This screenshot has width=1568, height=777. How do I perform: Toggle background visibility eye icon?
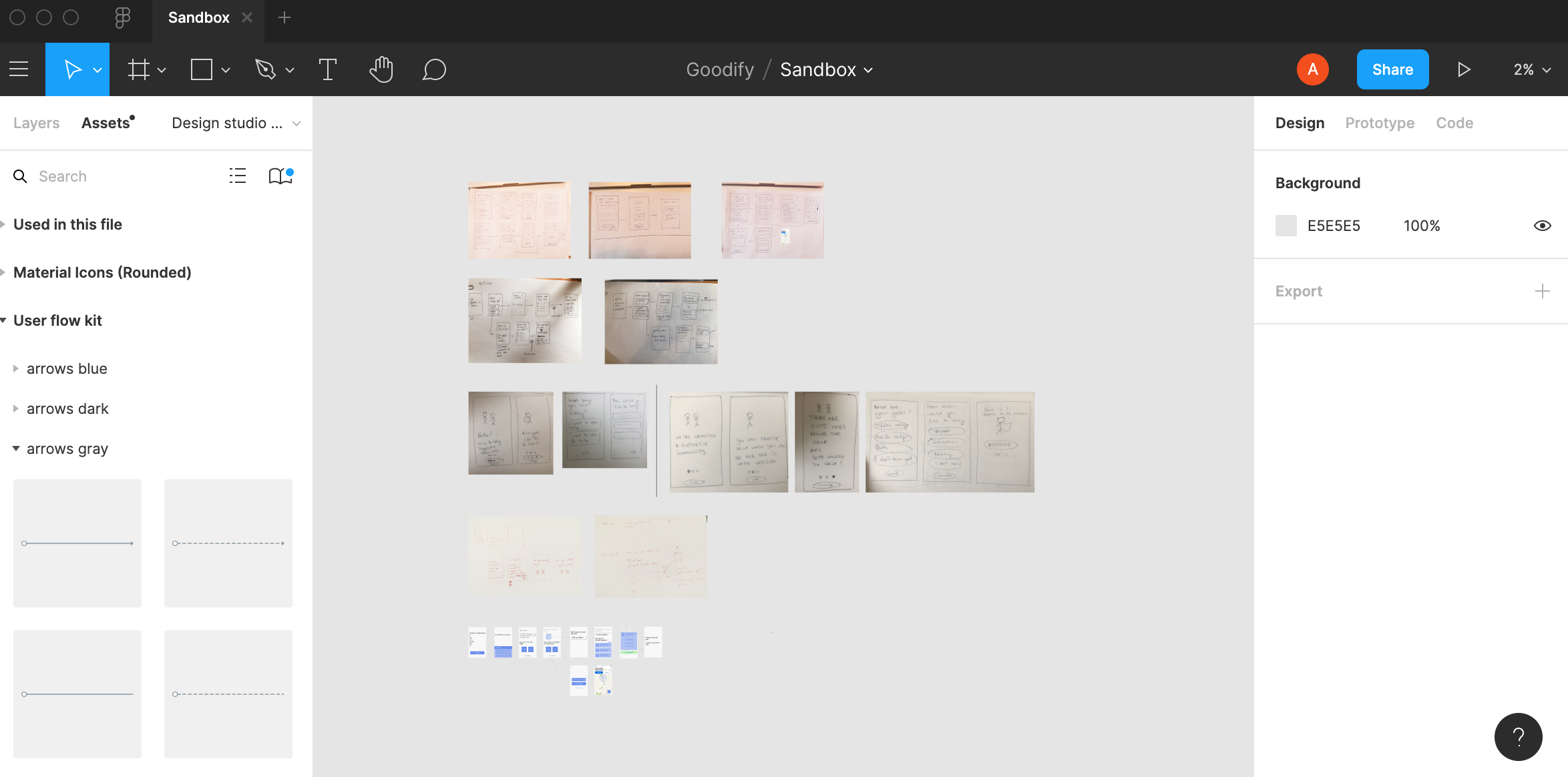pyautogui.click(x=1542, y=226)
